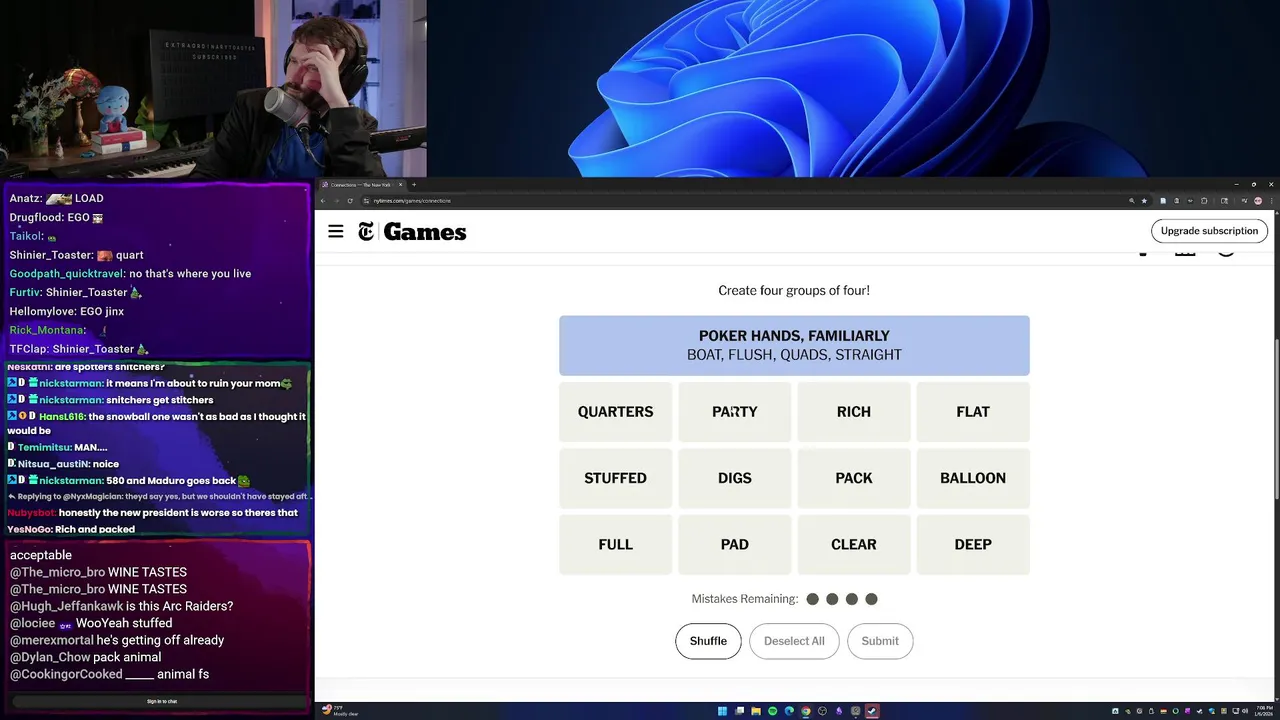Select the FULL tile
The image size is (1280, 720).
coord(615,544)
